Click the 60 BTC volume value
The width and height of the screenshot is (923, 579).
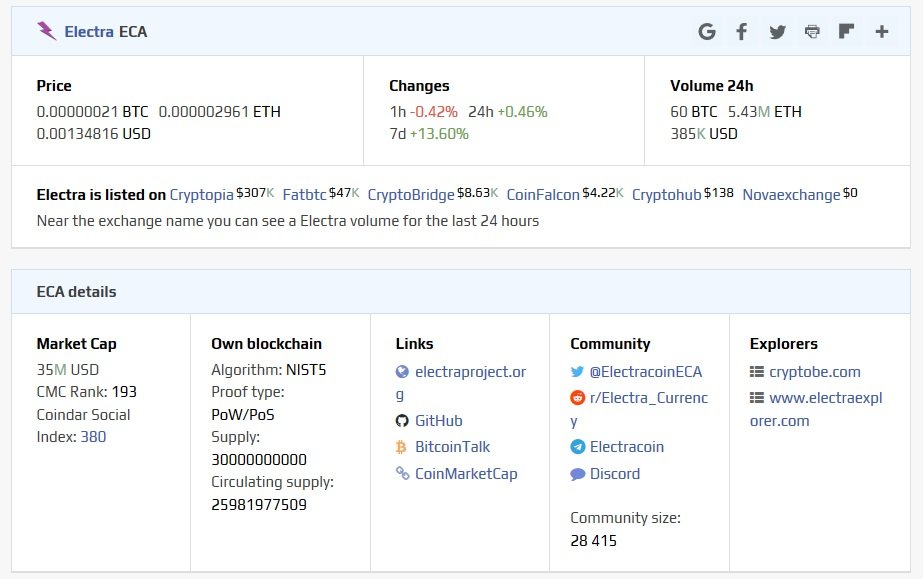coord(693,111)
